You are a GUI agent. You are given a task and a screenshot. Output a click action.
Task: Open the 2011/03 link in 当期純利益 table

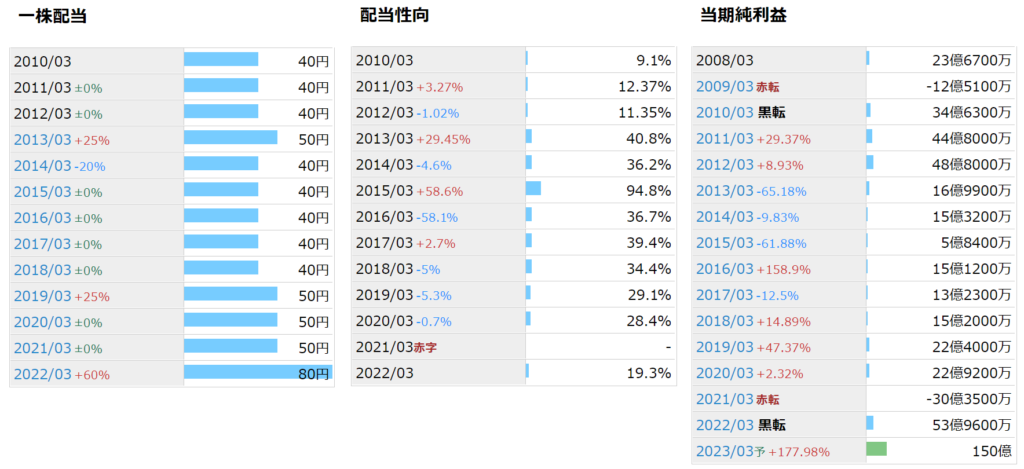725,138
